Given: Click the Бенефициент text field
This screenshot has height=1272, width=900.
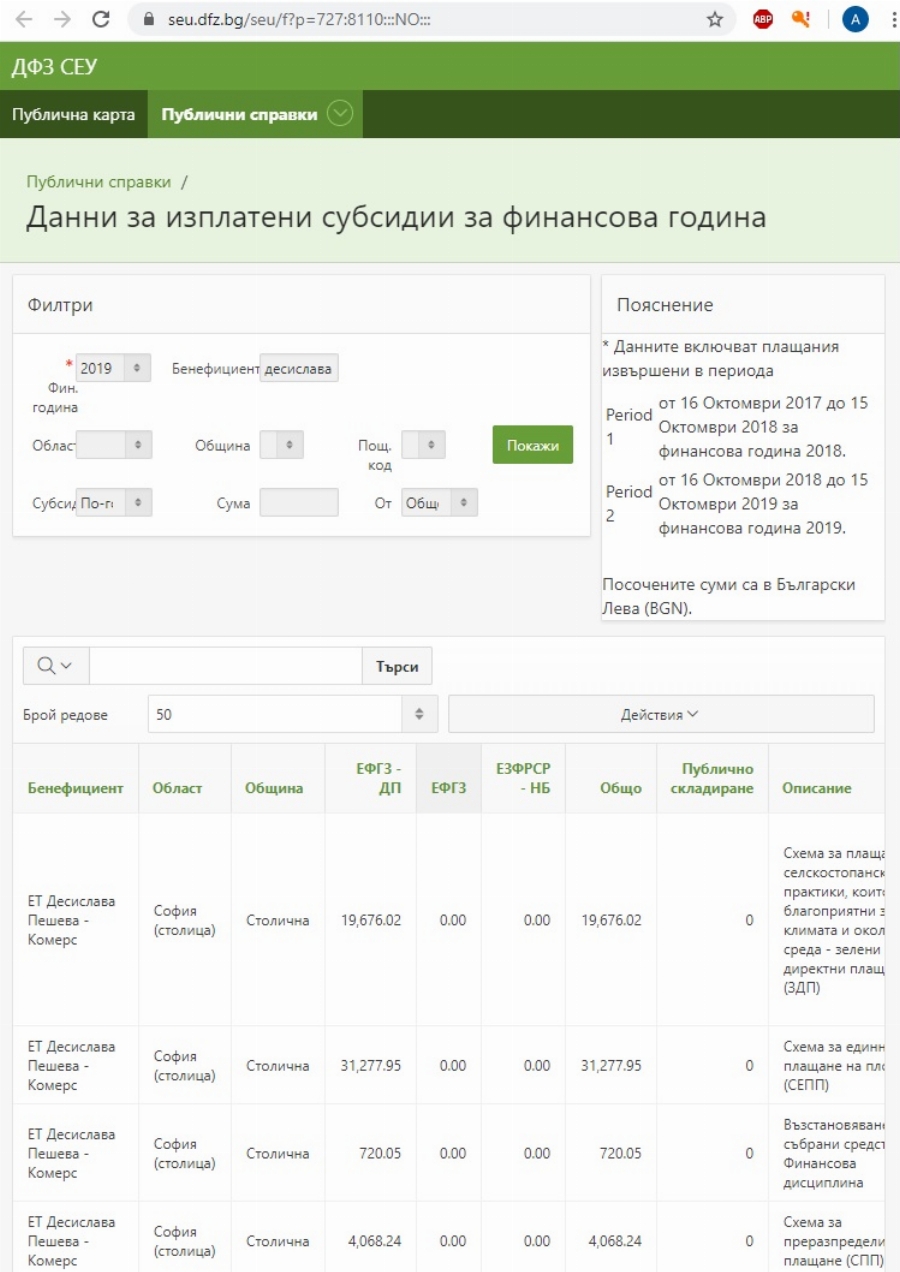Looking at the screenshot, I should pyautogui.click(x=299, y=368).
